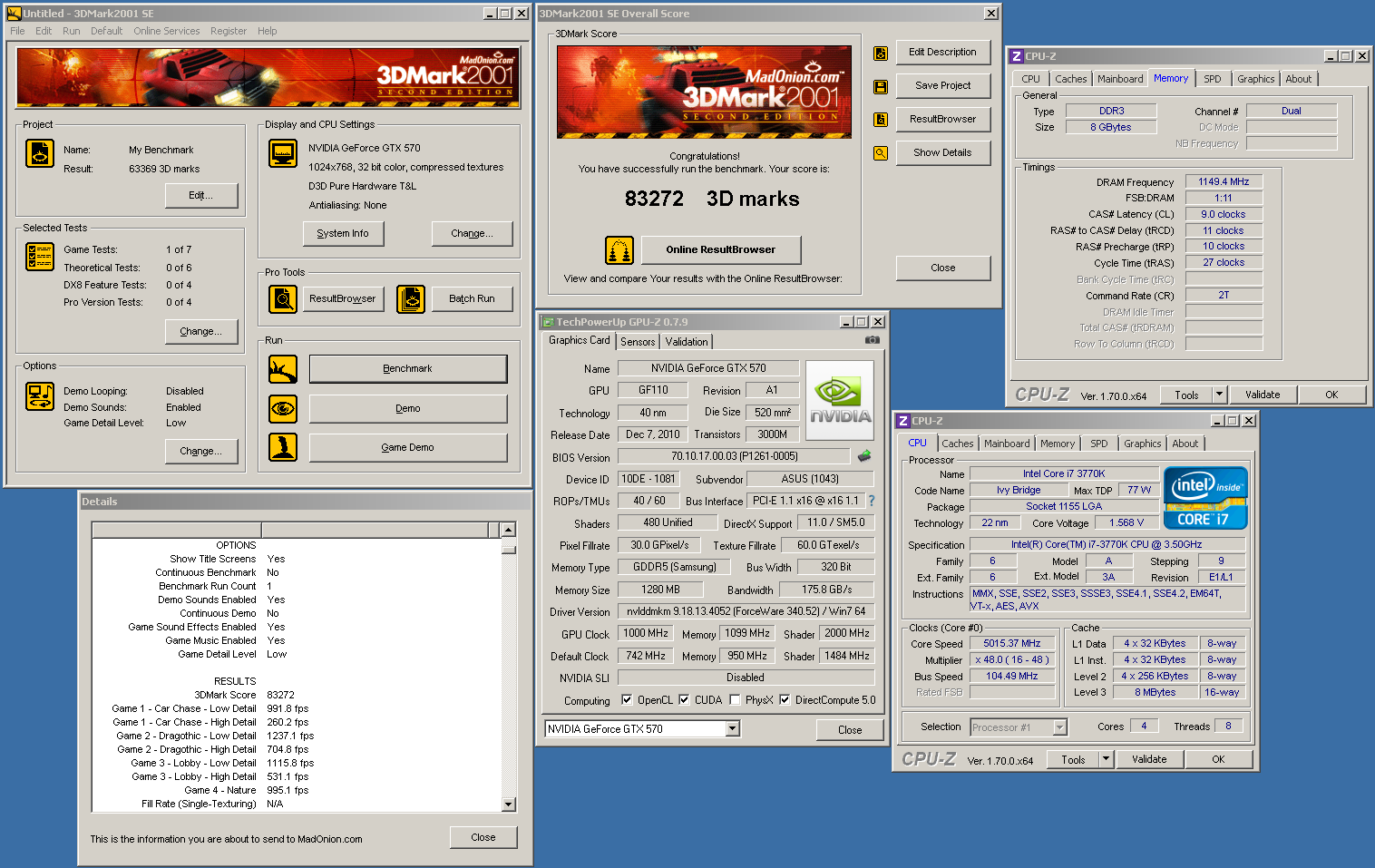
Task: Click the NVIDIA logo in GPU-Z
Action: point(840,402)
